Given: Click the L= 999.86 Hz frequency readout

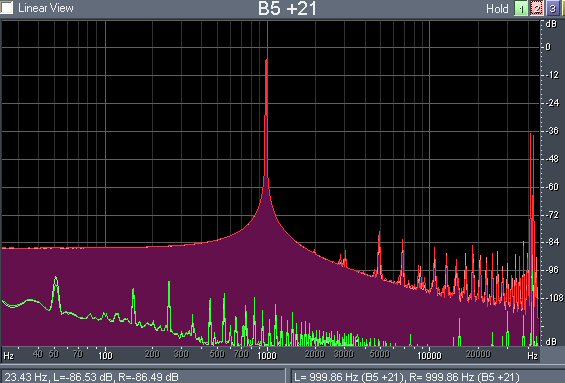Looking at the screenshot, I should [x=406, y=377].
